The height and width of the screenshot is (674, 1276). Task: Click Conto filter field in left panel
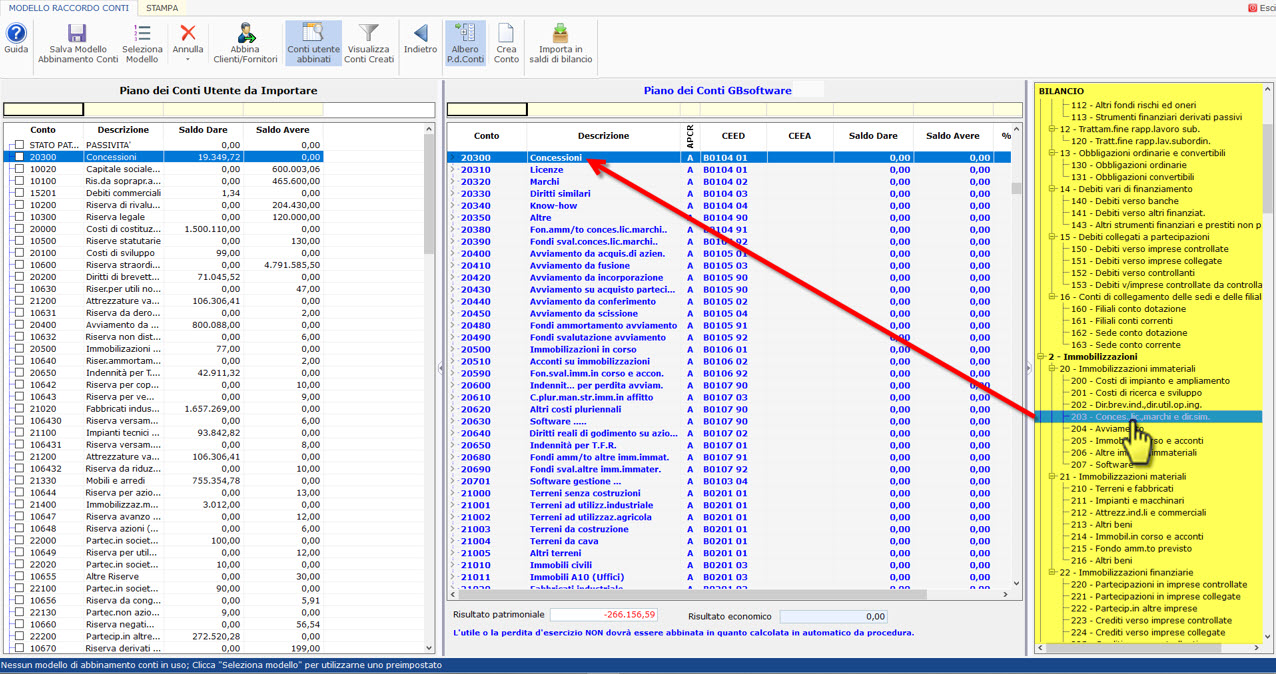(x=43, y=110)
